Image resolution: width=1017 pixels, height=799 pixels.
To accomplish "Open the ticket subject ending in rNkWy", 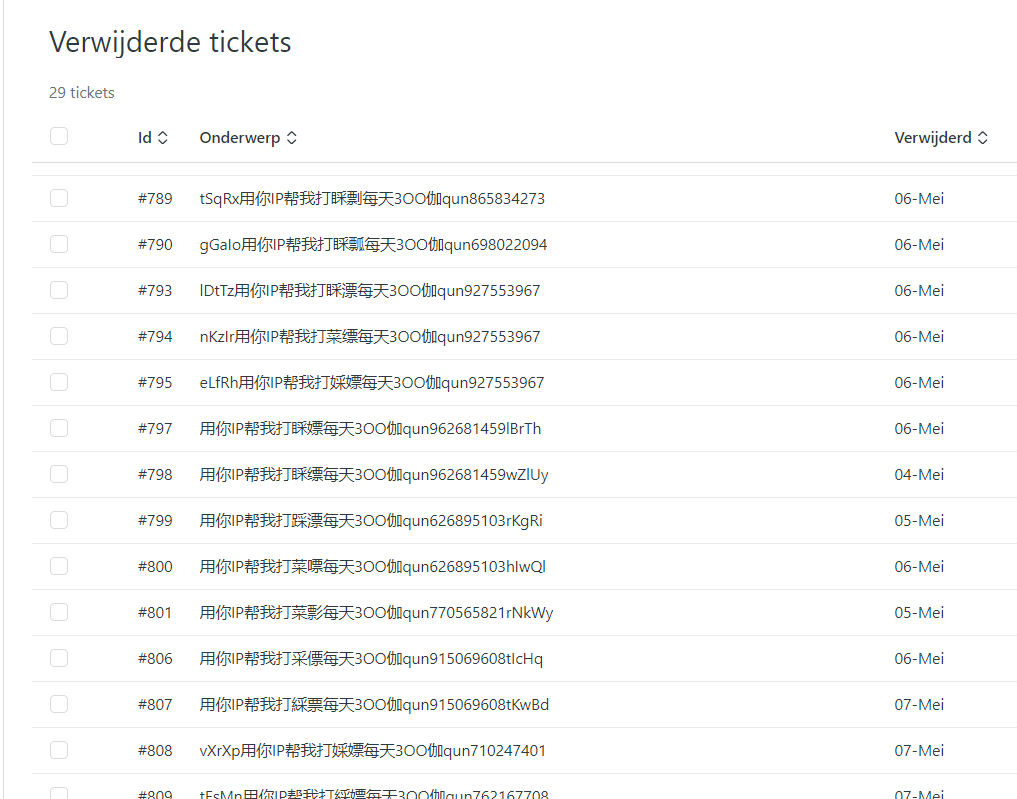I will (376, 613).
